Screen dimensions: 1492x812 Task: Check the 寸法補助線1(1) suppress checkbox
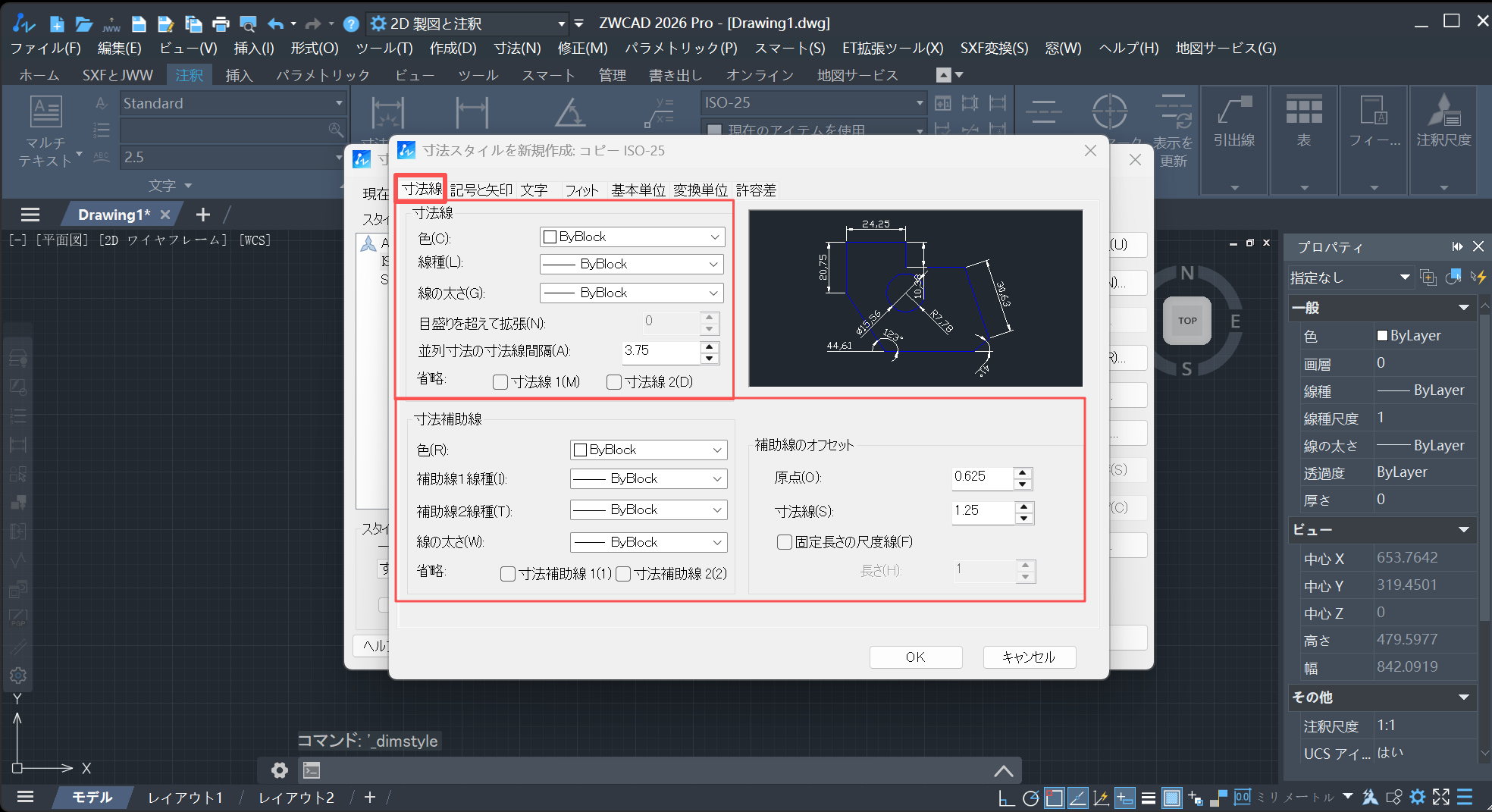click(508, 574)
